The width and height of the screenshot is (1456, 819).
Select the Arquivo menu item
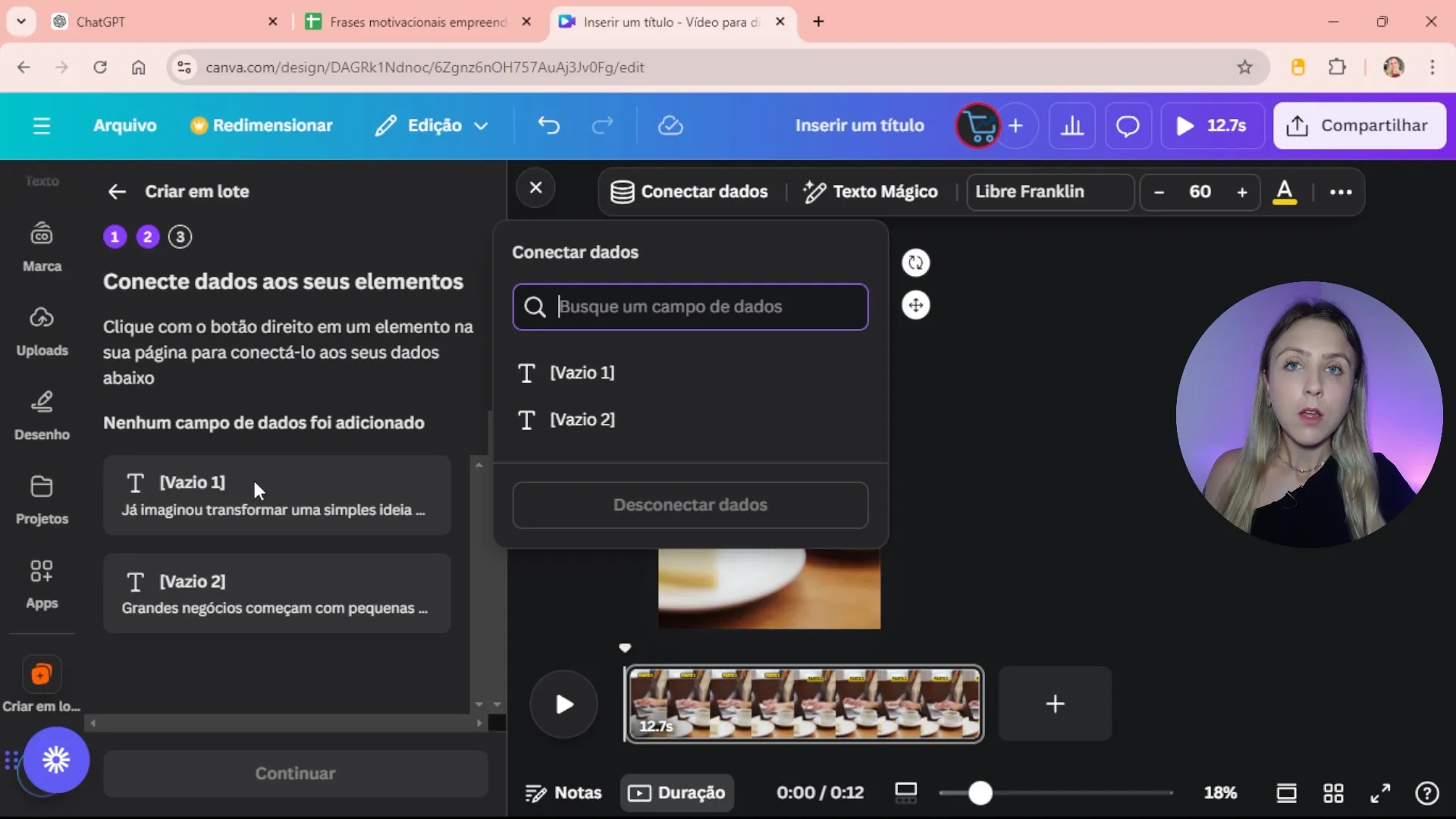[x=124, y=124]
